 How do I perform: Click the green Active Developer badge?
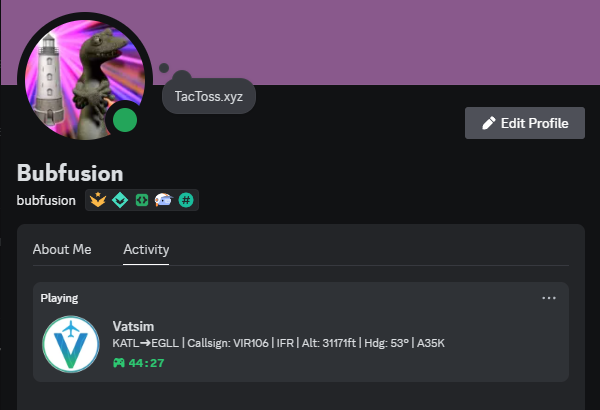coord(142,200)
